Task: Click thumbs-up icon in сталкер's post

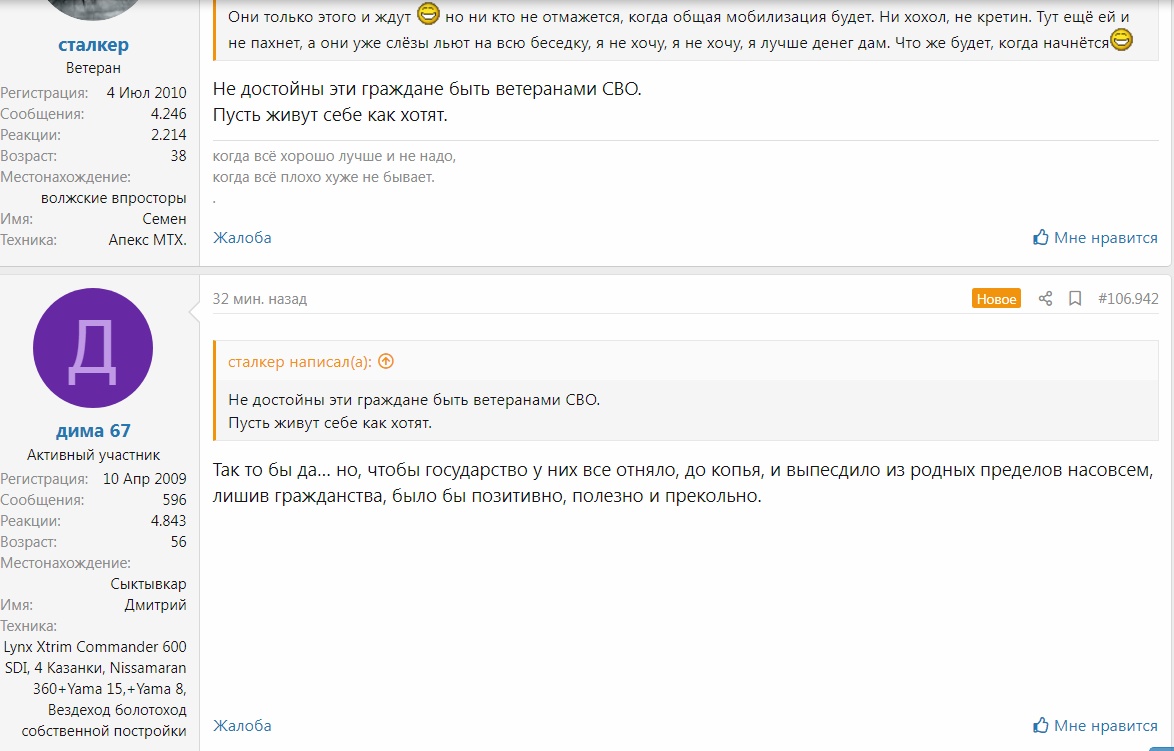Action: click(1041, 238)
